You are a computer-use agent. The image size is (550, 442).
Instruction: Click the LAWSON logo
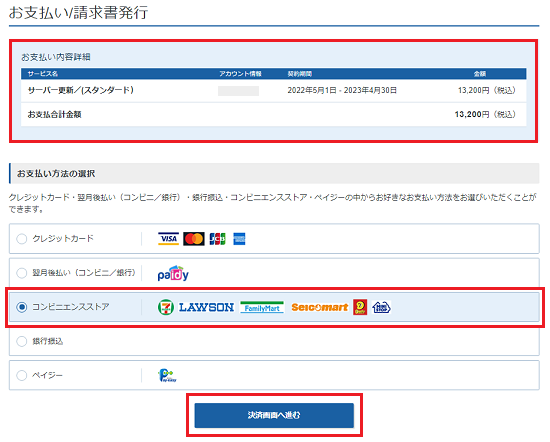pos(206,308)
